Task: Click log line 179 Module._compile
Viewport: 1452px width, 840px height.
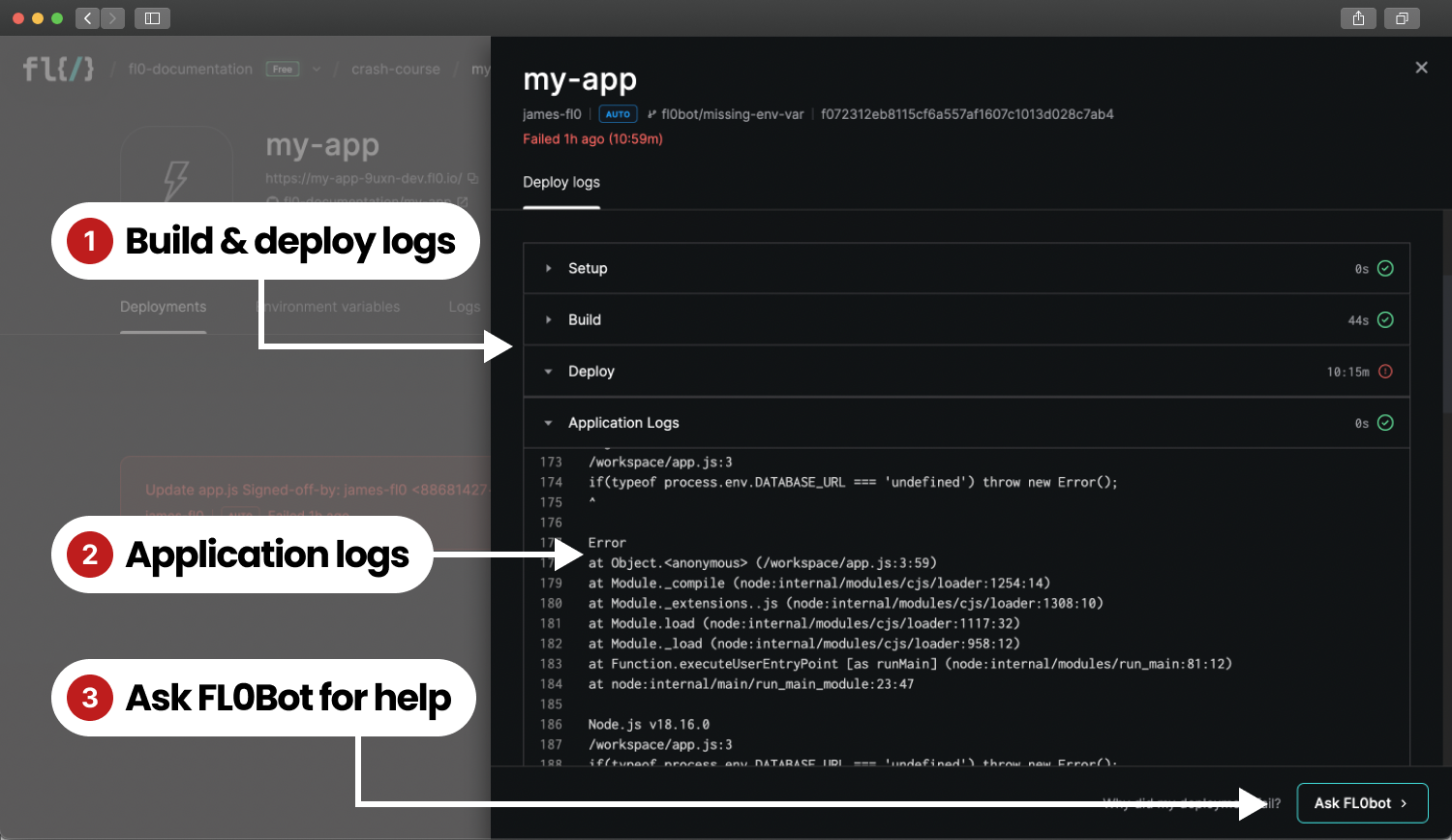Action: pyautogui.click(x=819, y=583)
